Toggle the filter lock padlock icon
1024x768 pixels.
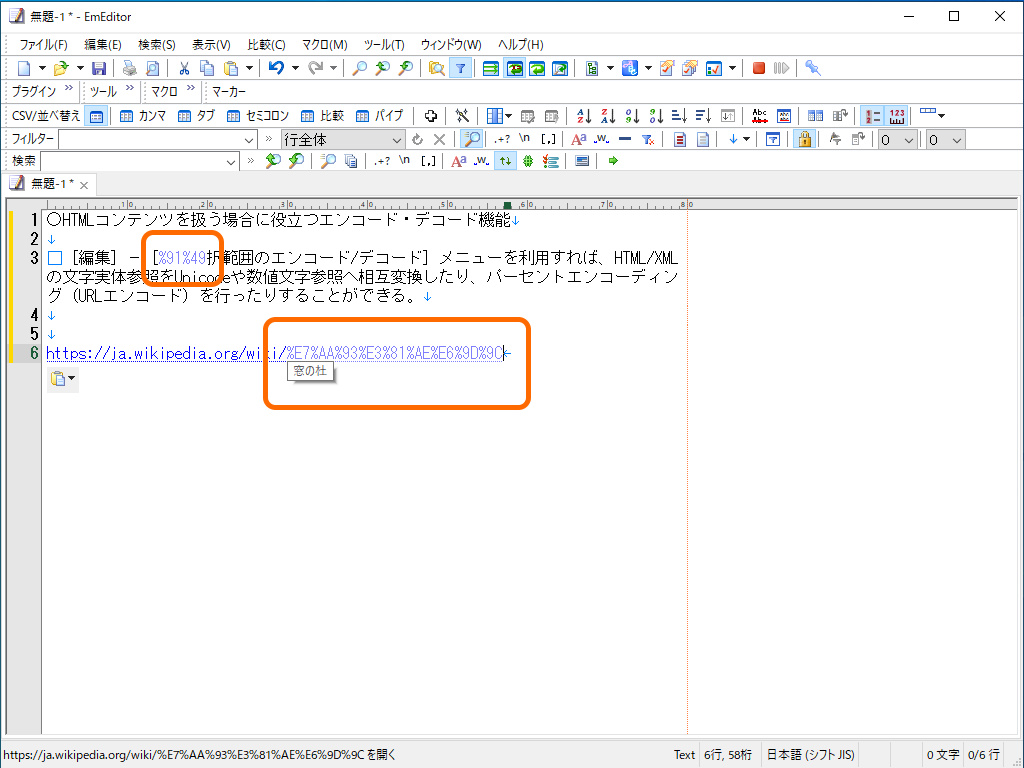click(x=805, y=139)
